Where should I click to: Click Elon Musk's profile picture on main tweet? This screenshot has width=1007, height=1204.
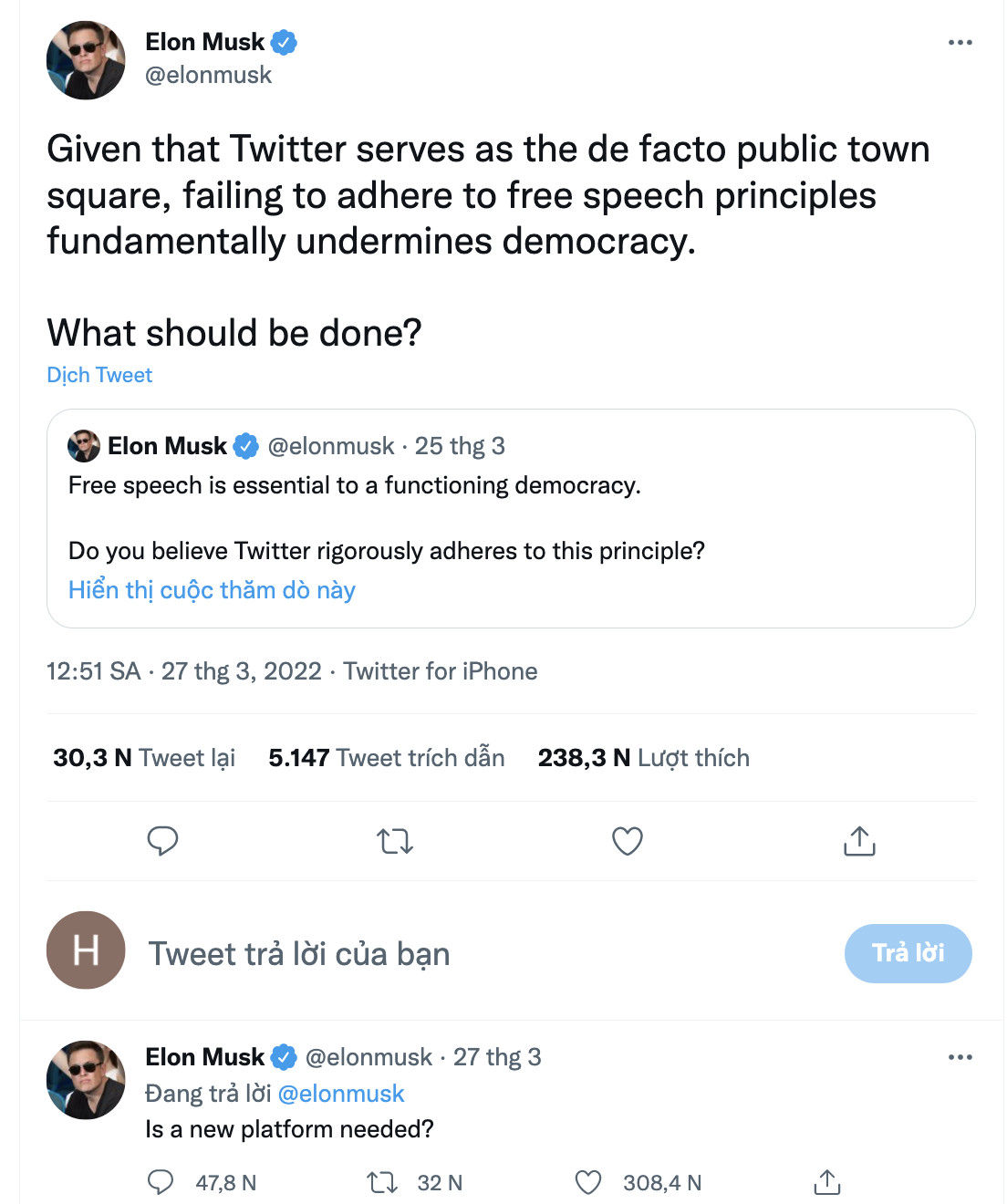tap(86, 60)
